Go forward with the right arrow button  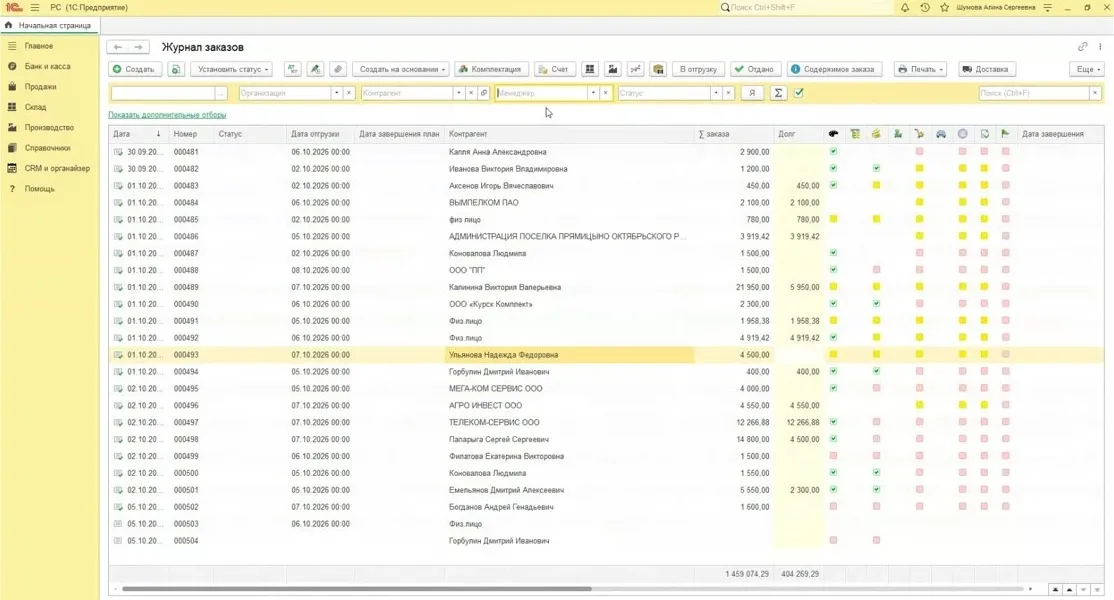(139, 47)
